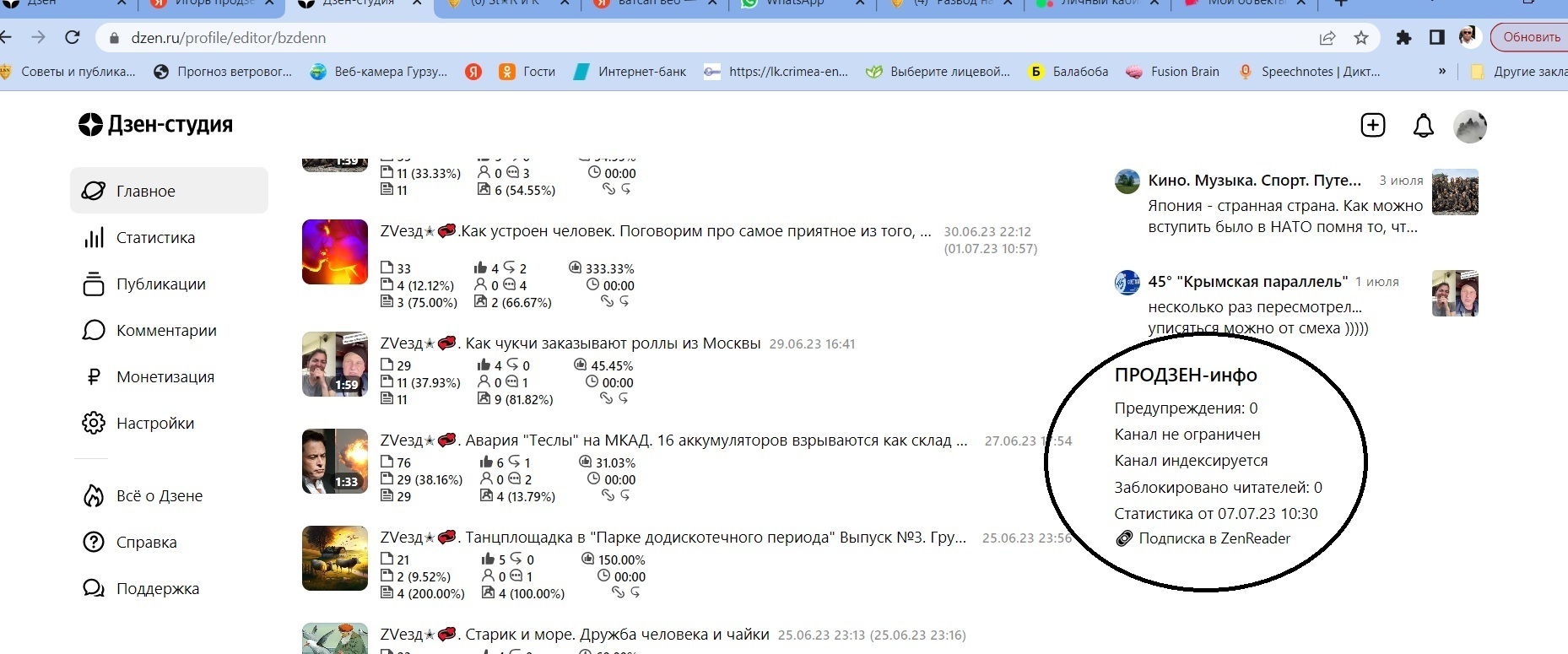Open Настройки from the sidebar
1568x654 pixels.
coord(155,424)
